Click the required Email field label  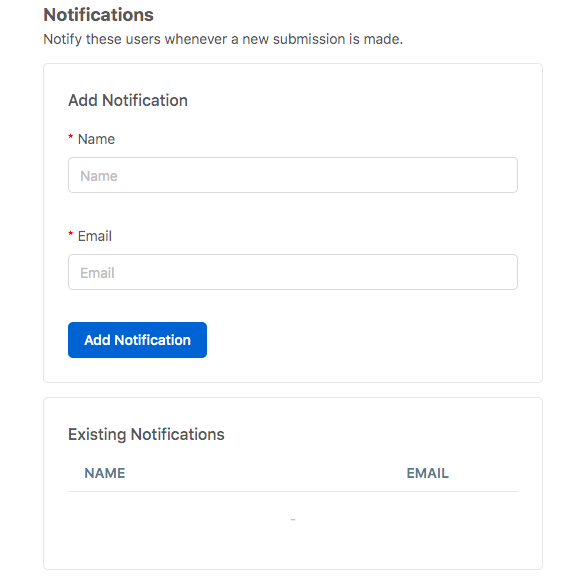(95, 236)
